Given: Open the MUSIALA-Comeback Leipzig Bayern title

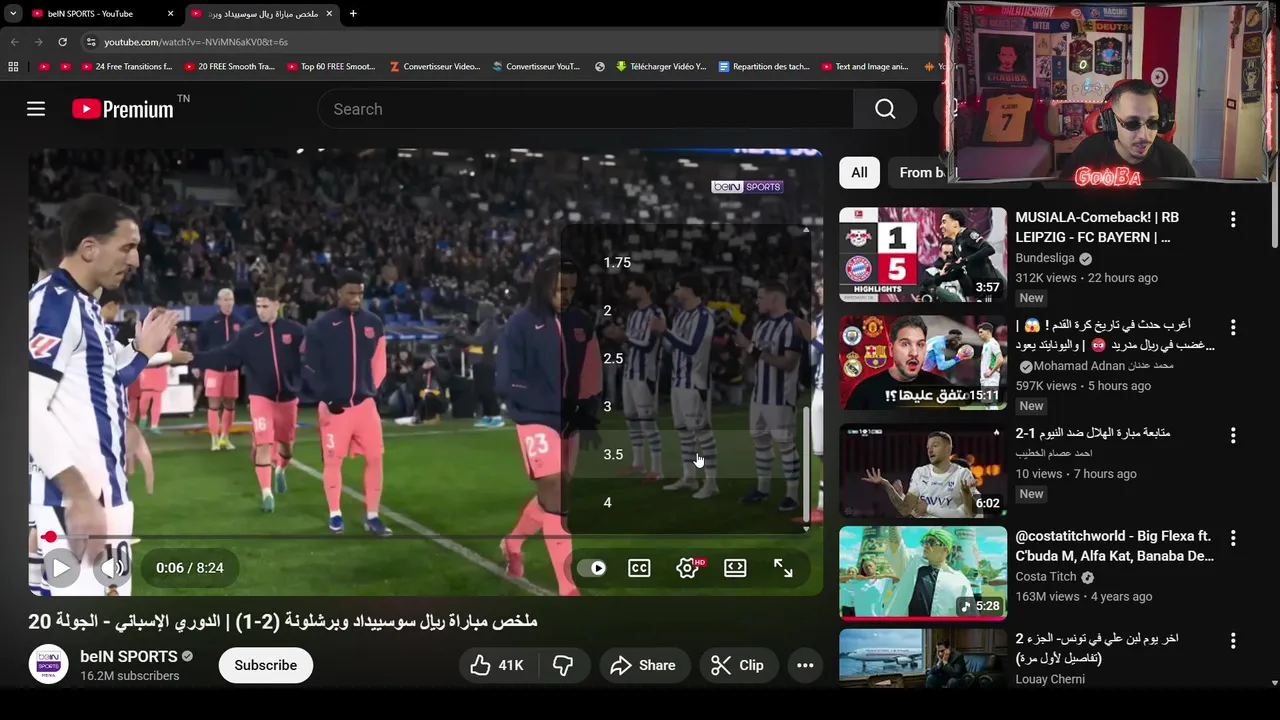Looking at the screenshot, I should [1097, 227].
